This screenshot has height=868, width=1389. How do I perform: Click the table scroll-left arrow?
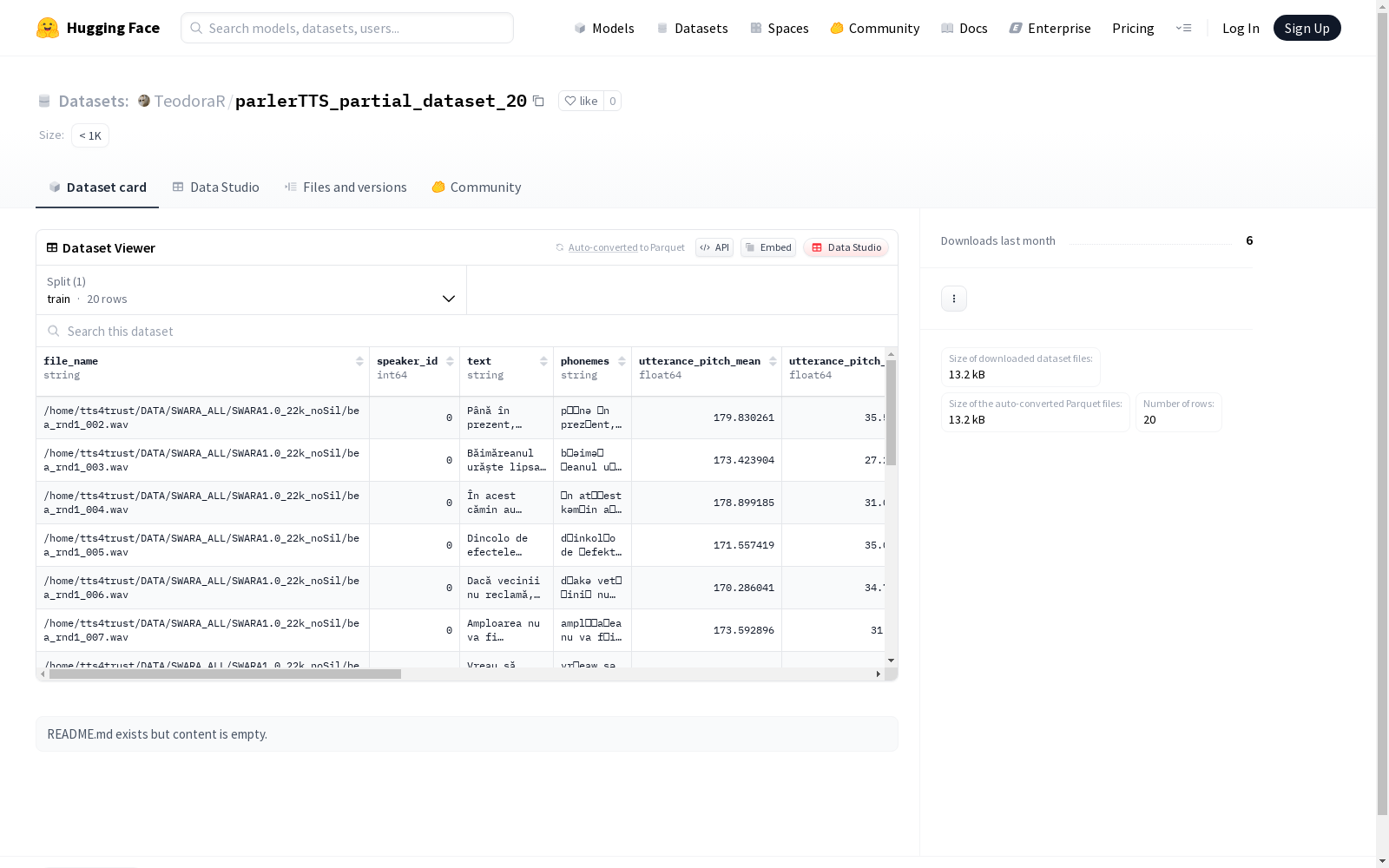point(43,674)
